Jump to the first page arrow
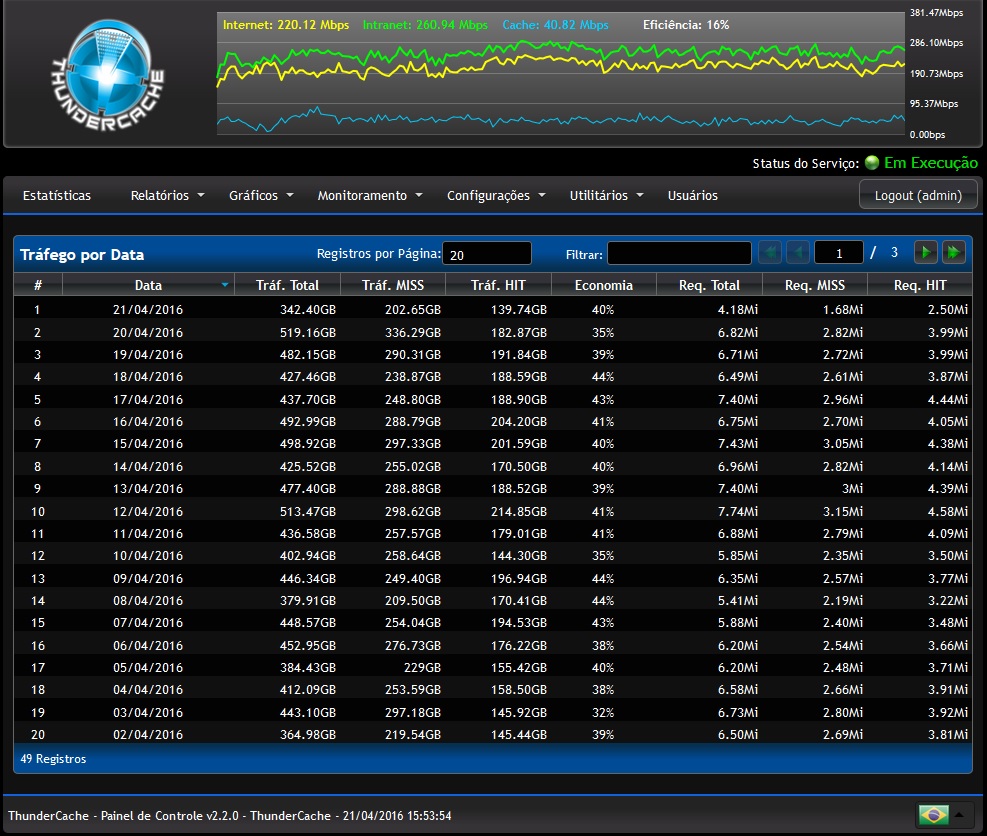Viewport: 987px width, 836px height. click(770, 253)
